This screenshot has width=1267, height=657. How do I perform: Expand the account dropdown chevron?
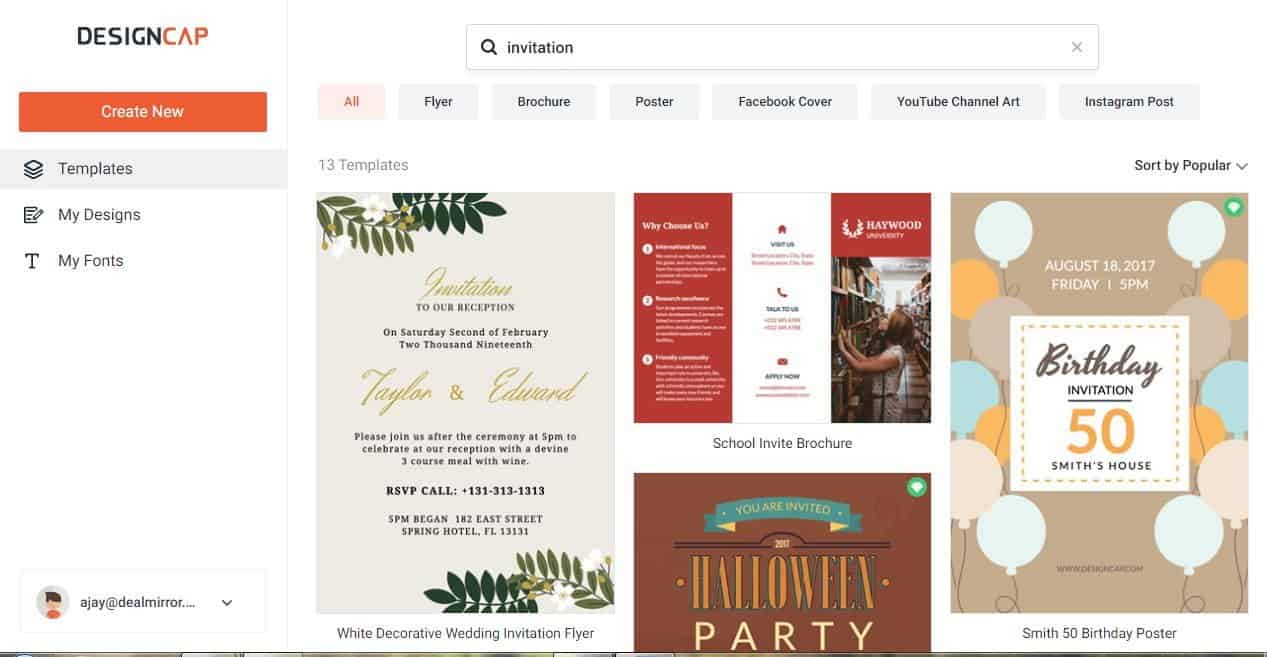[x=227, y=603]
